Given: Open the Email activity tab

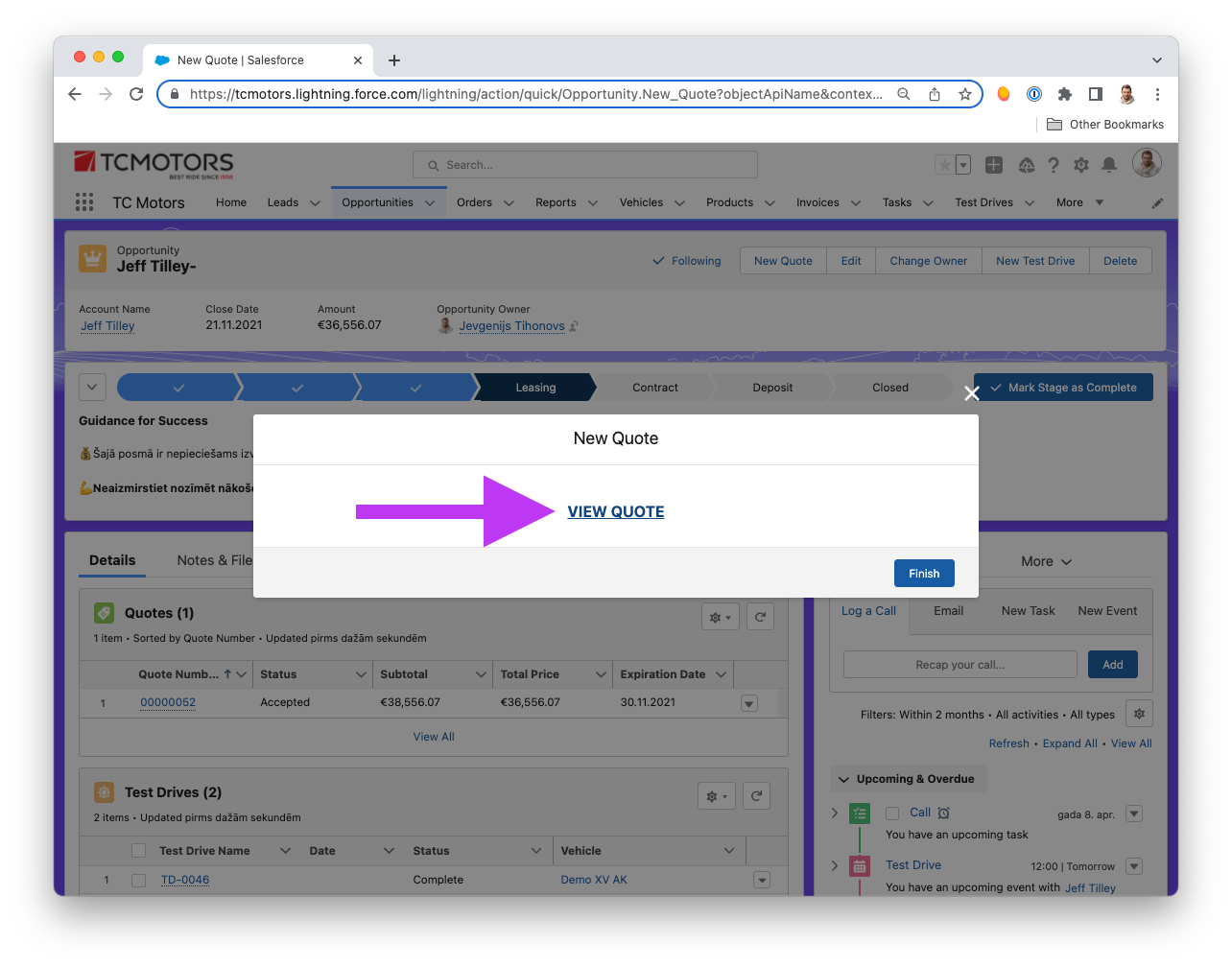Looking at the screenshot, I should pos(948,611).
